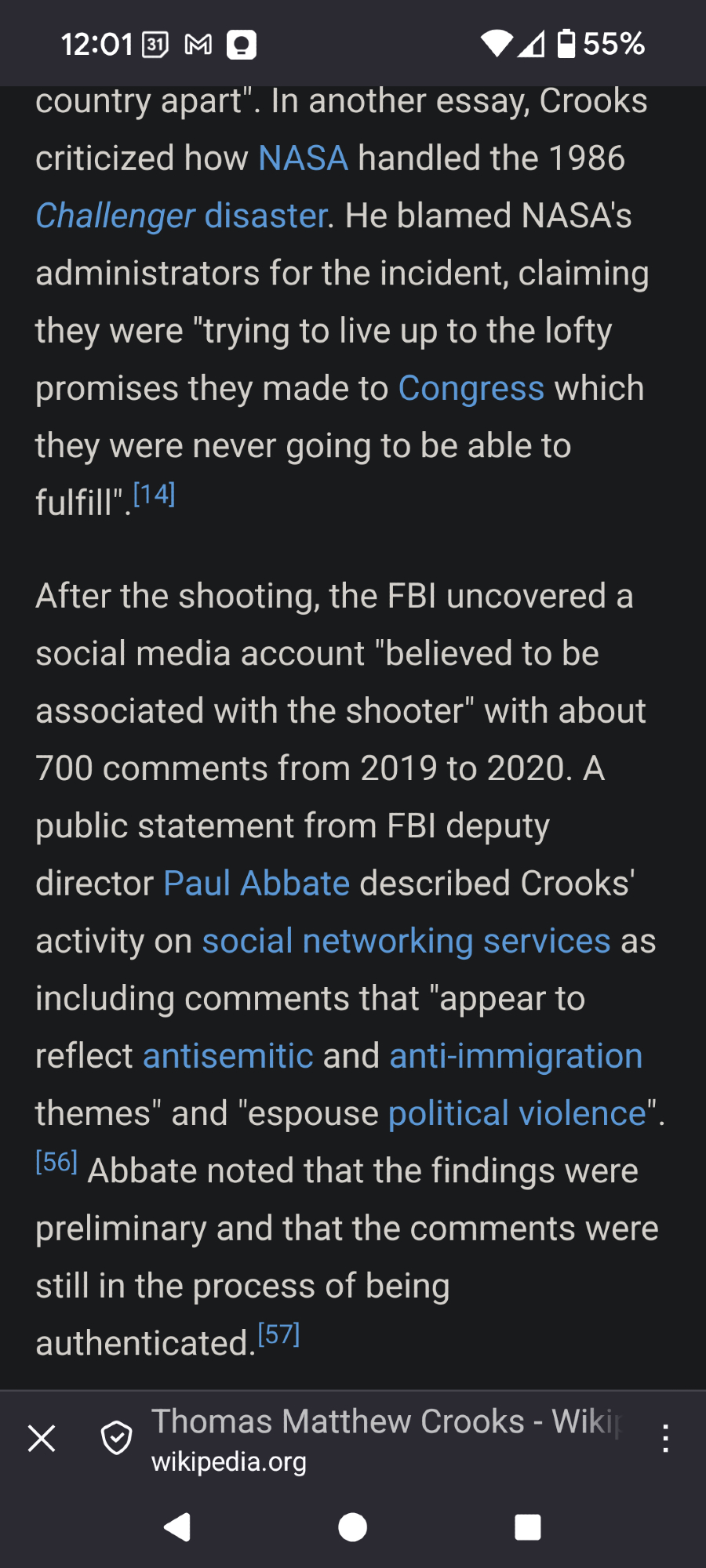
Task: Open the antisemitic link
Action: pos(227,1056)
